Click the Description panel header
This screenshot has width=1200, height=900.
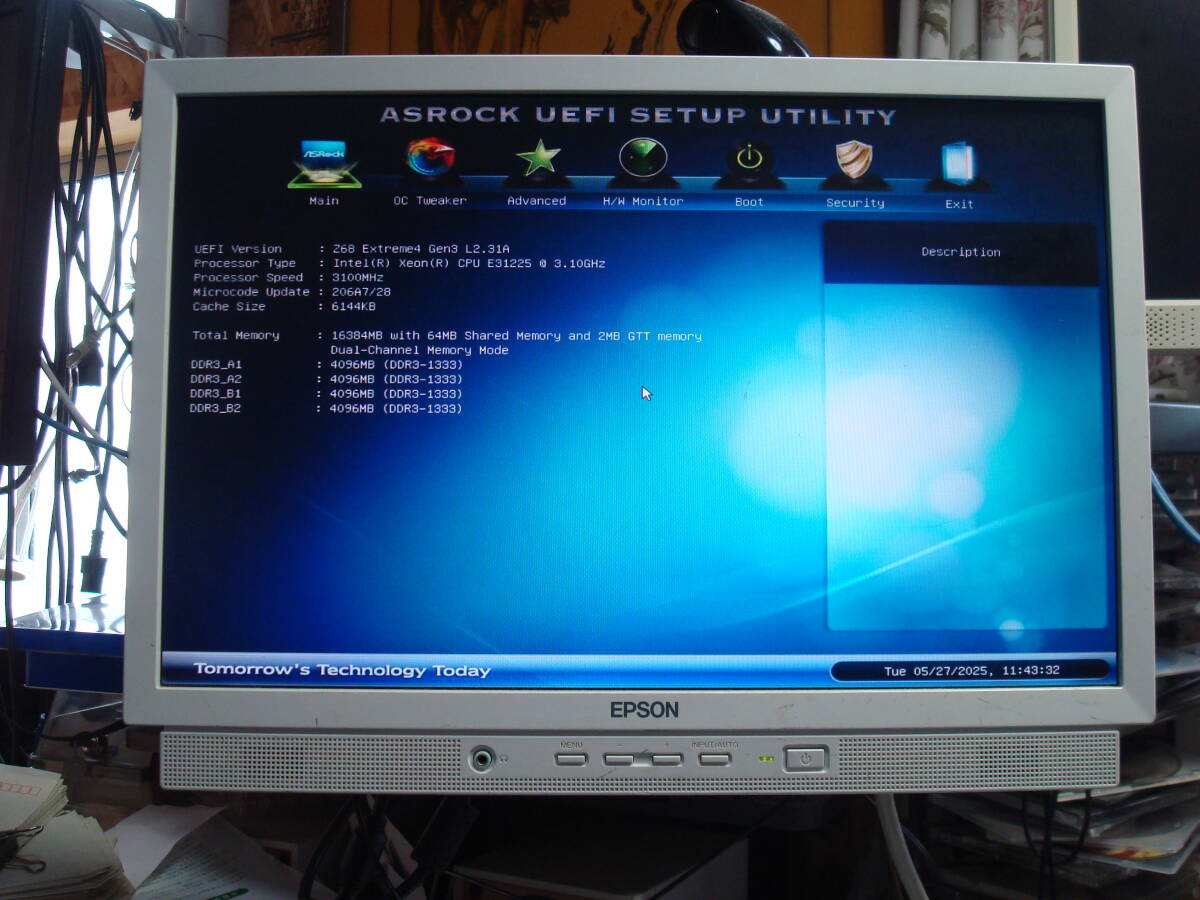click(961, 253)
